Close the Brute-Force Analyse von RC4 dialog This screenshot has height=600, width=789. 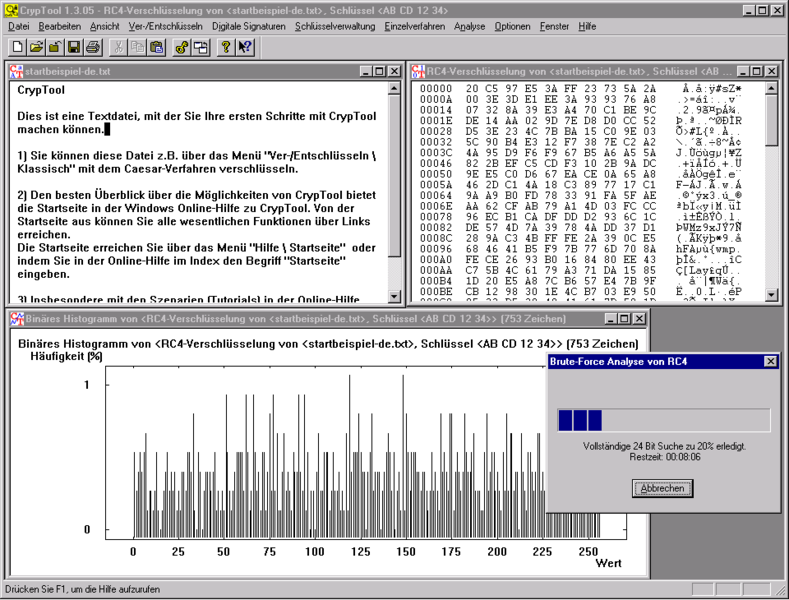770,361
